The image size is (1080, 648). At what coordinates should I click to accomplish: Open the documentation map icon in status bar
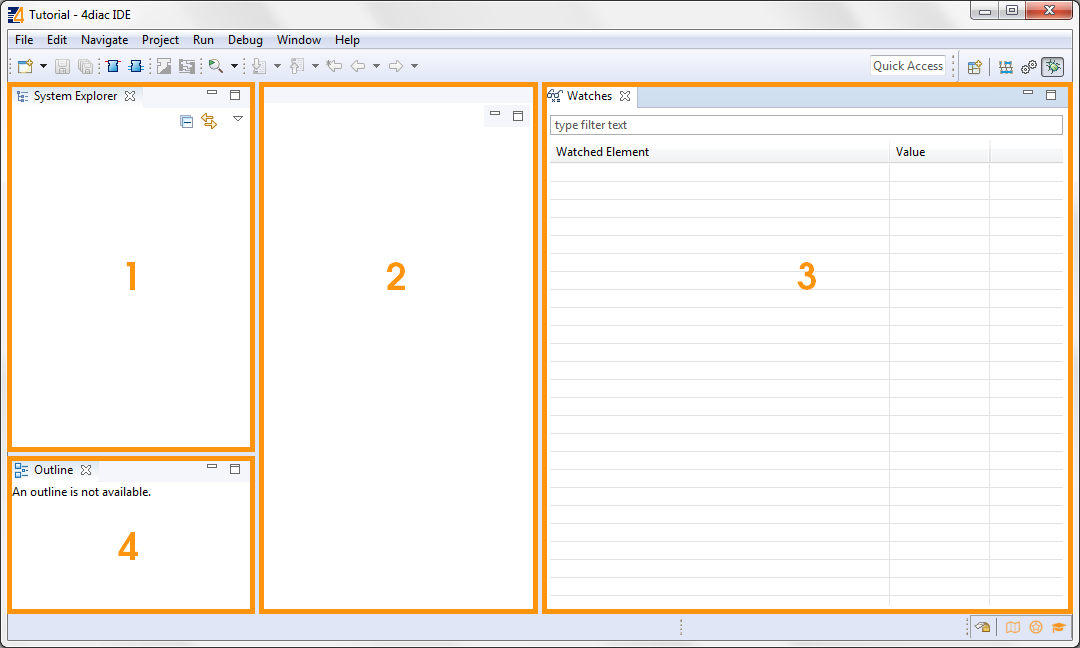[x=1013, y=627]
